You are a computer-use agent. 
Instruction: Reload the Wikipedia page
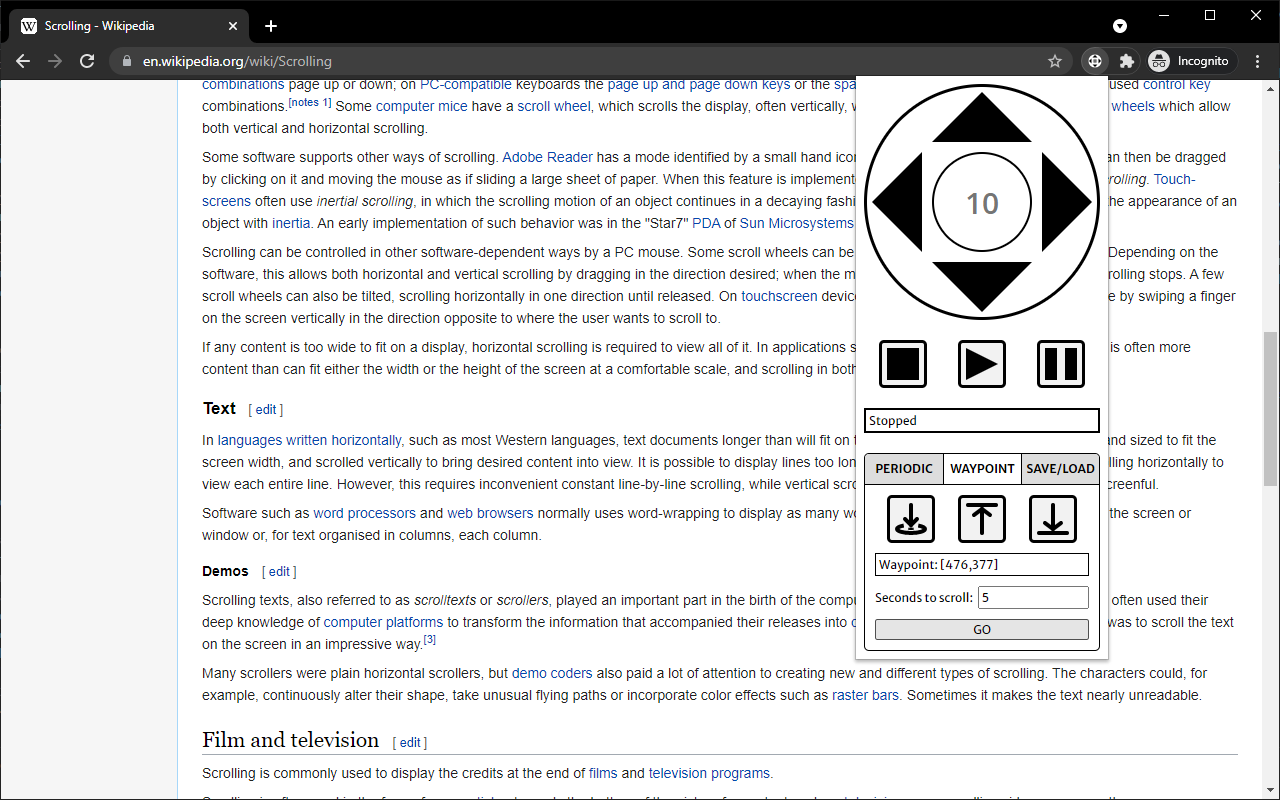[x=87, y=61]
